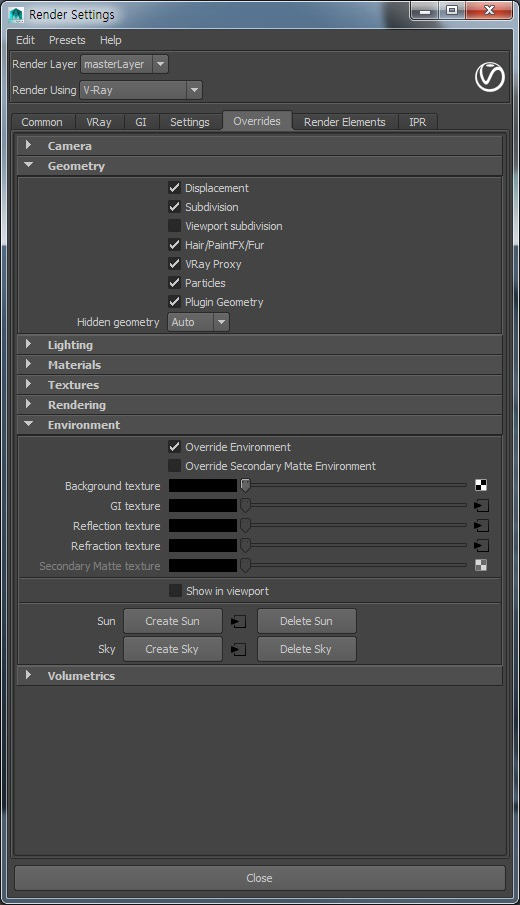
Task: Enable Viewport subdivision checkbox
Action: 174,226
